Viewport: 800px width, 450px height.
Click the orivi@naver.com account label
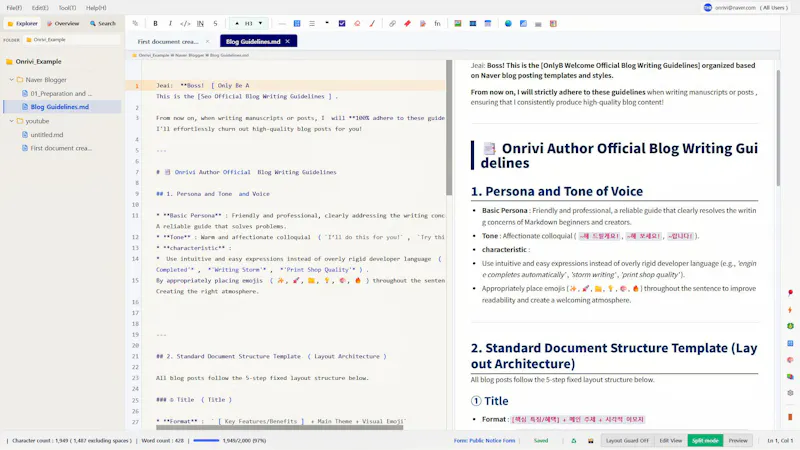735,8
